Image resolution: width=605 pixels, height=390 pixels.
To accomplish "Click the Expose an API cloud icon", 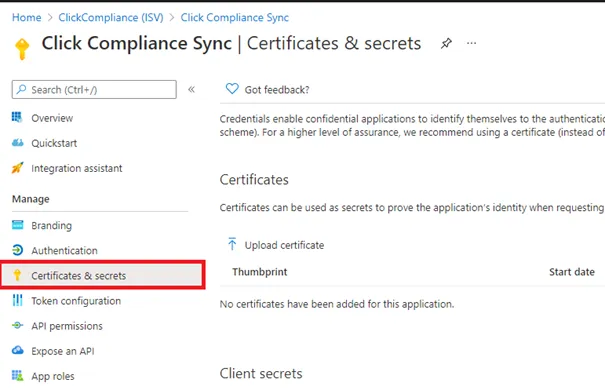I will pyautogui.click(x=17, y=350).
